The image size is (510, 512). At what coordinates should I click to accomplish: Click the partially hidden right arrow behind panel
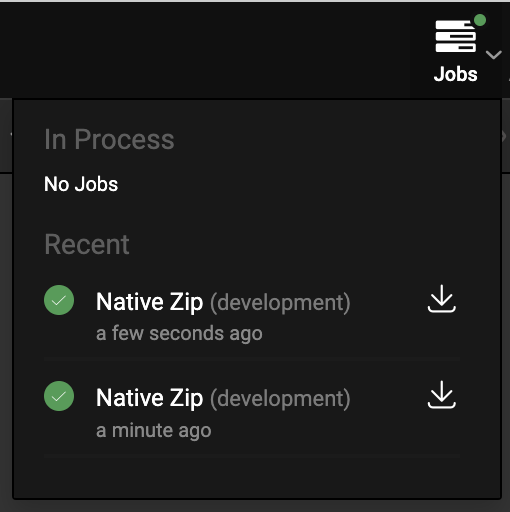[x=504, y=136]
